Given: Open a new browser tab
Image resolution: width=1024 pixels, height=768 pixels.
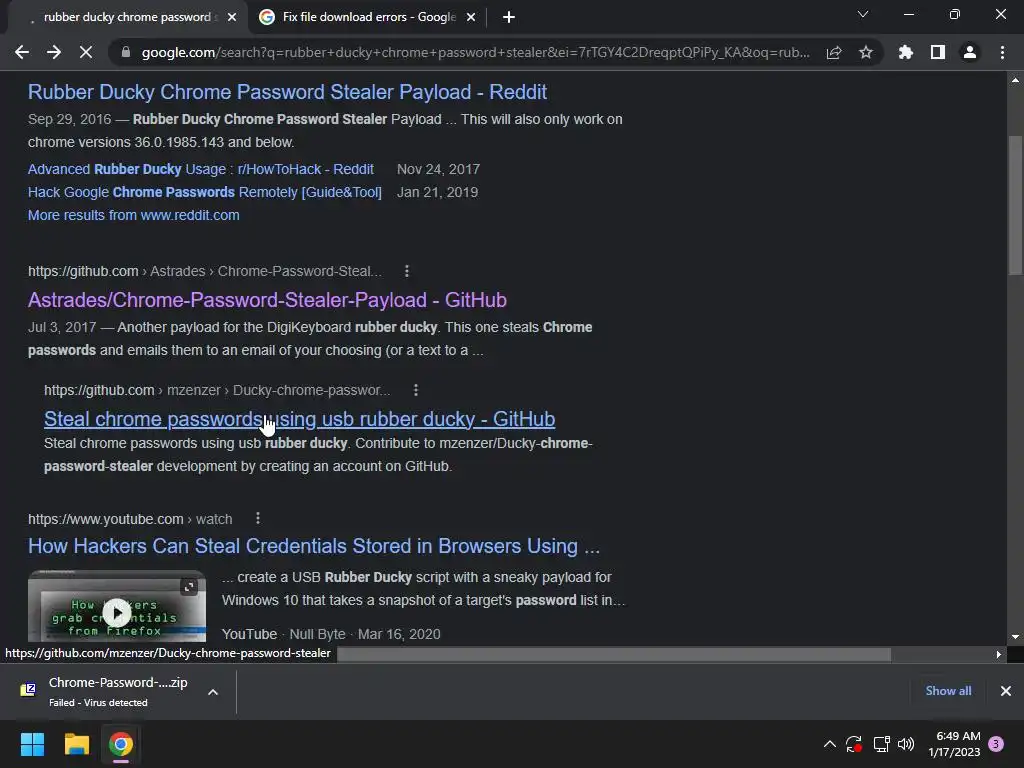Looking at the screenshot, I should click(x=509, y=17).
